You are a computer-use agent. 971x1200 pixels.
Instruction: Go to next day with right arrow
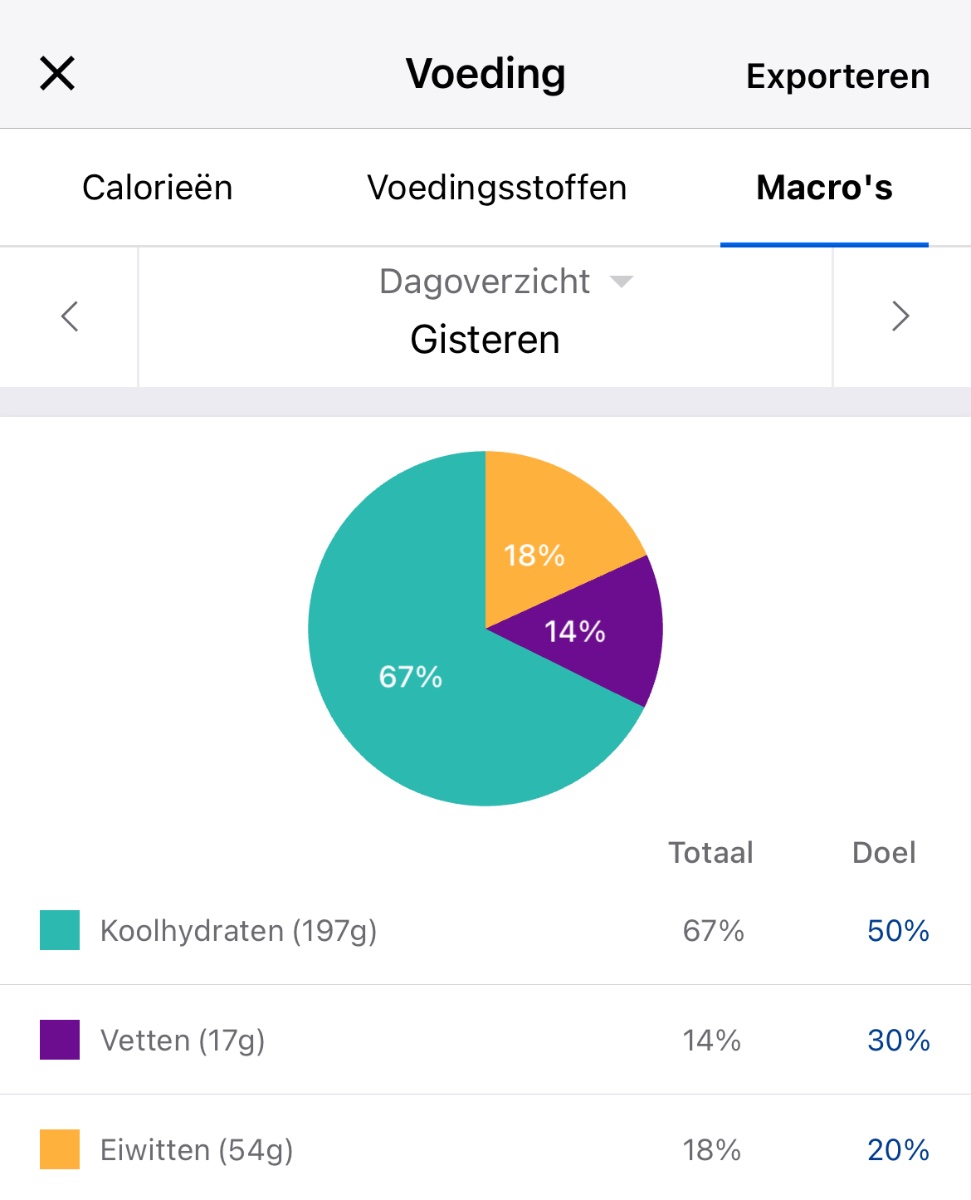pyautogui.click(x=901, y=317)
